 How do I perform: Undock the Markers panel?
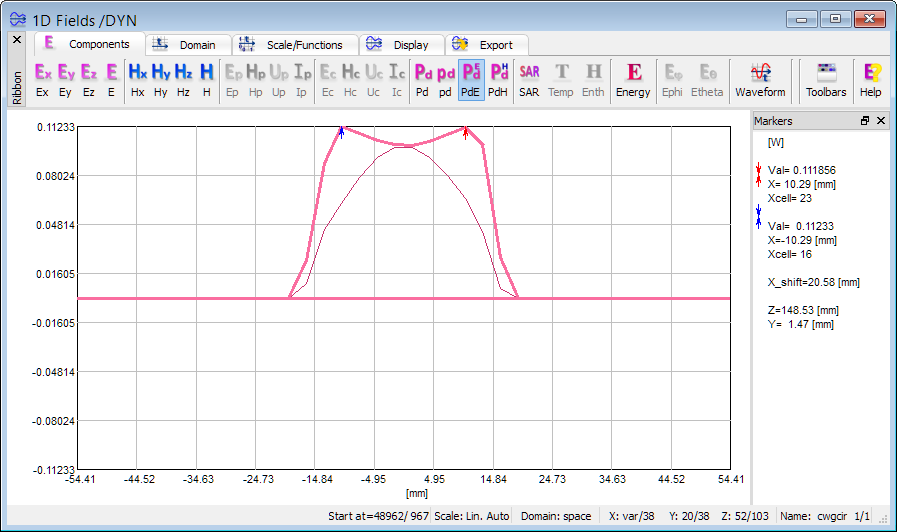(x=865, y=120)
